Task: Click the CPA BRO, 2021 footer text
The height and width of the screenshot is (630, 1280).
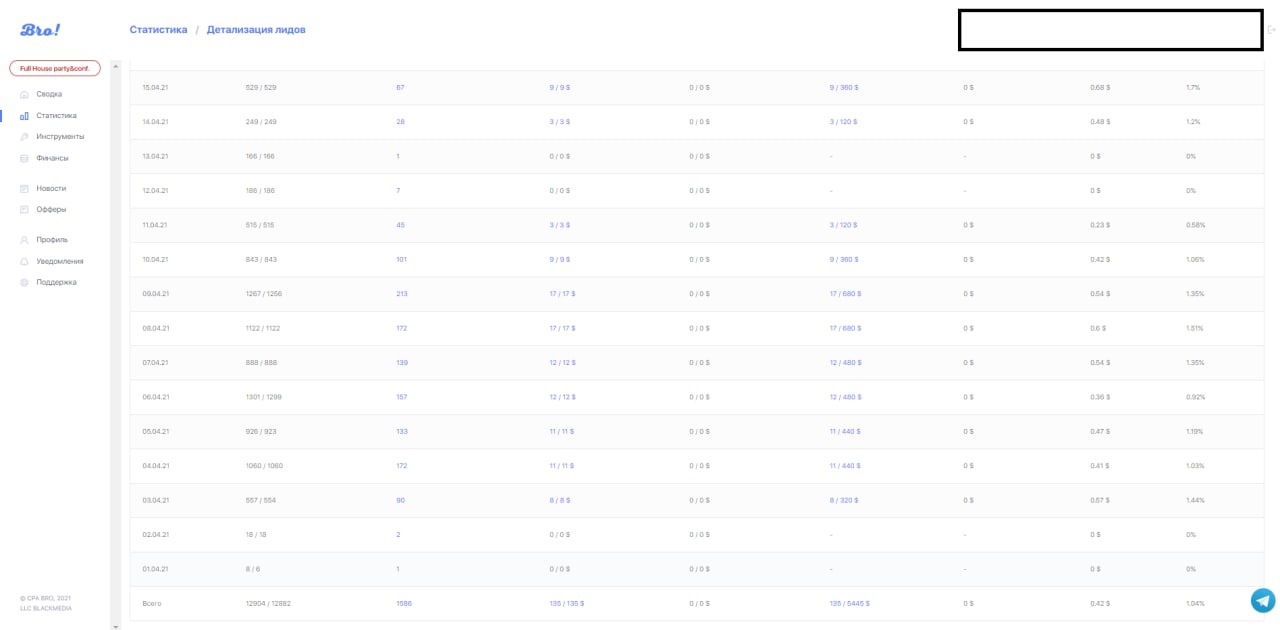Action: pos(45,598)
